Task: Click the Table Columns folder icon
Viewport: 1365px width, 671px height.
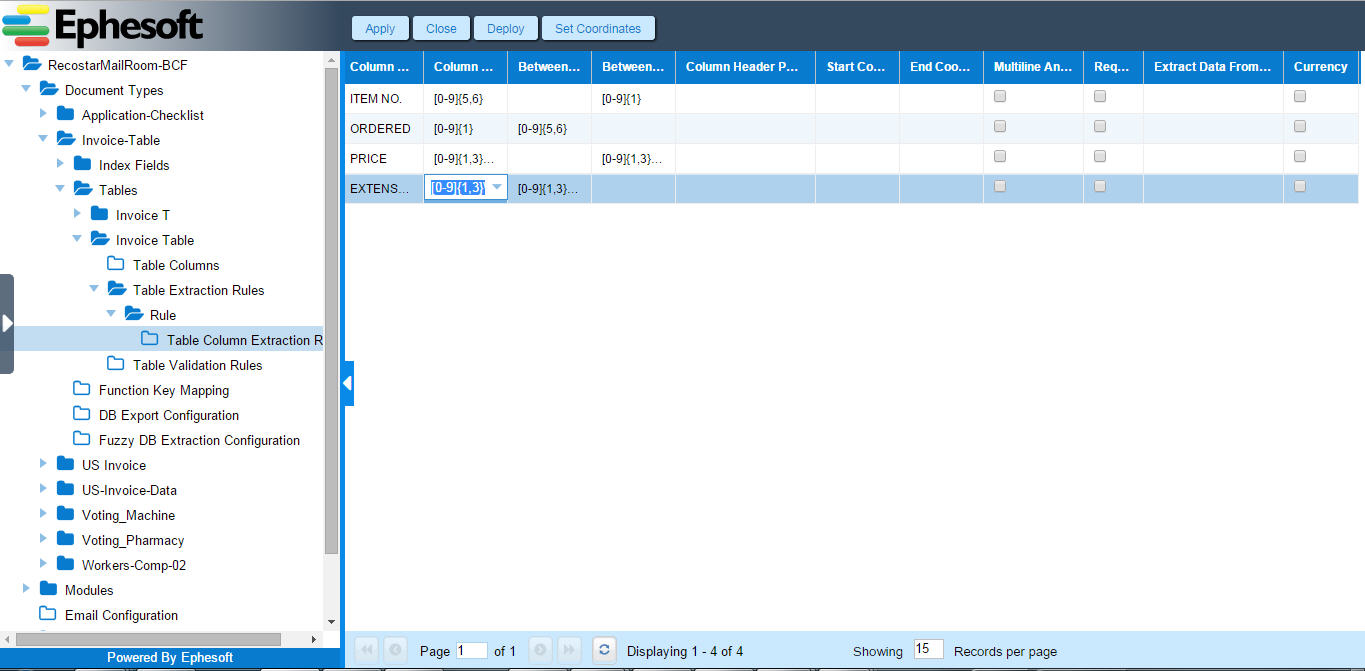Action: pos(116,265)
